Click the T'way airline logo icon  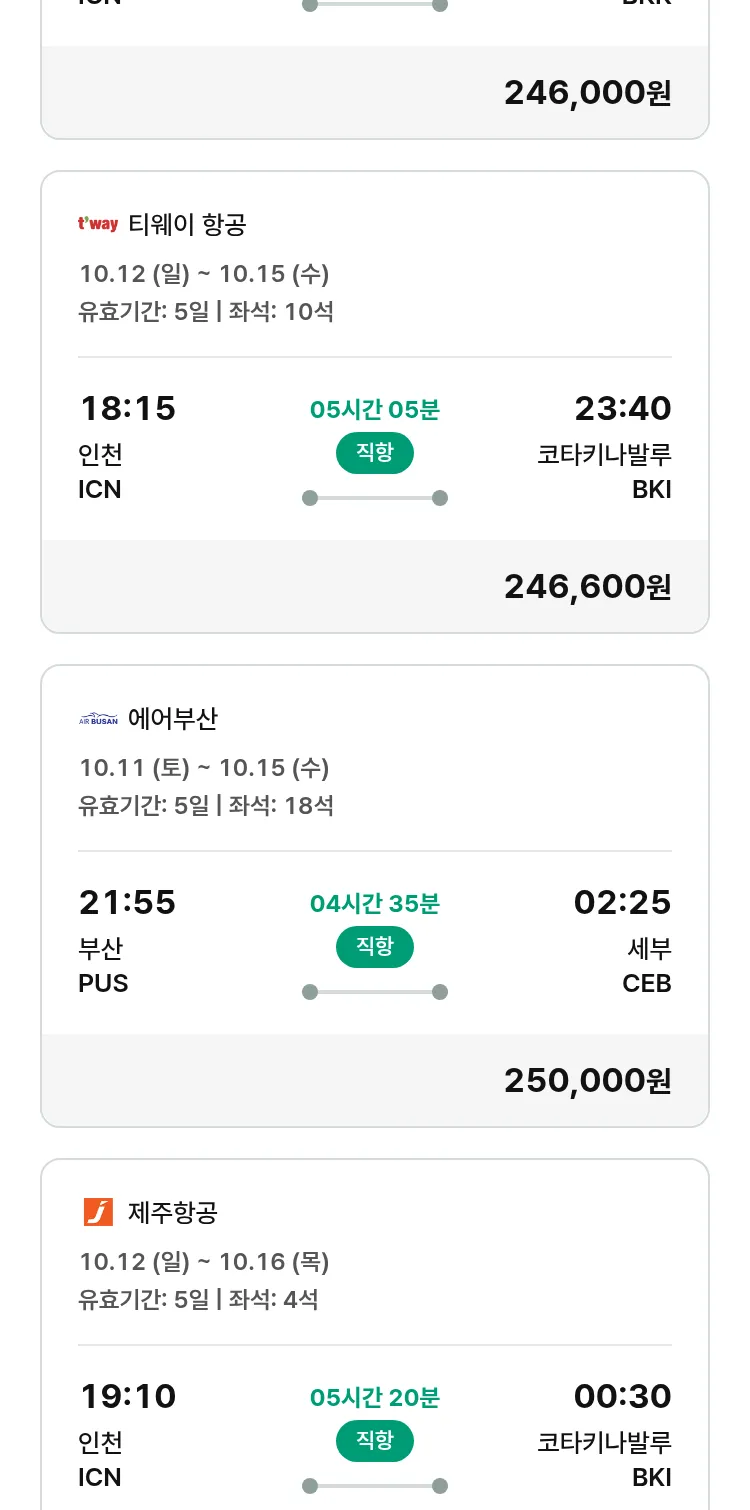click(98, 224)
